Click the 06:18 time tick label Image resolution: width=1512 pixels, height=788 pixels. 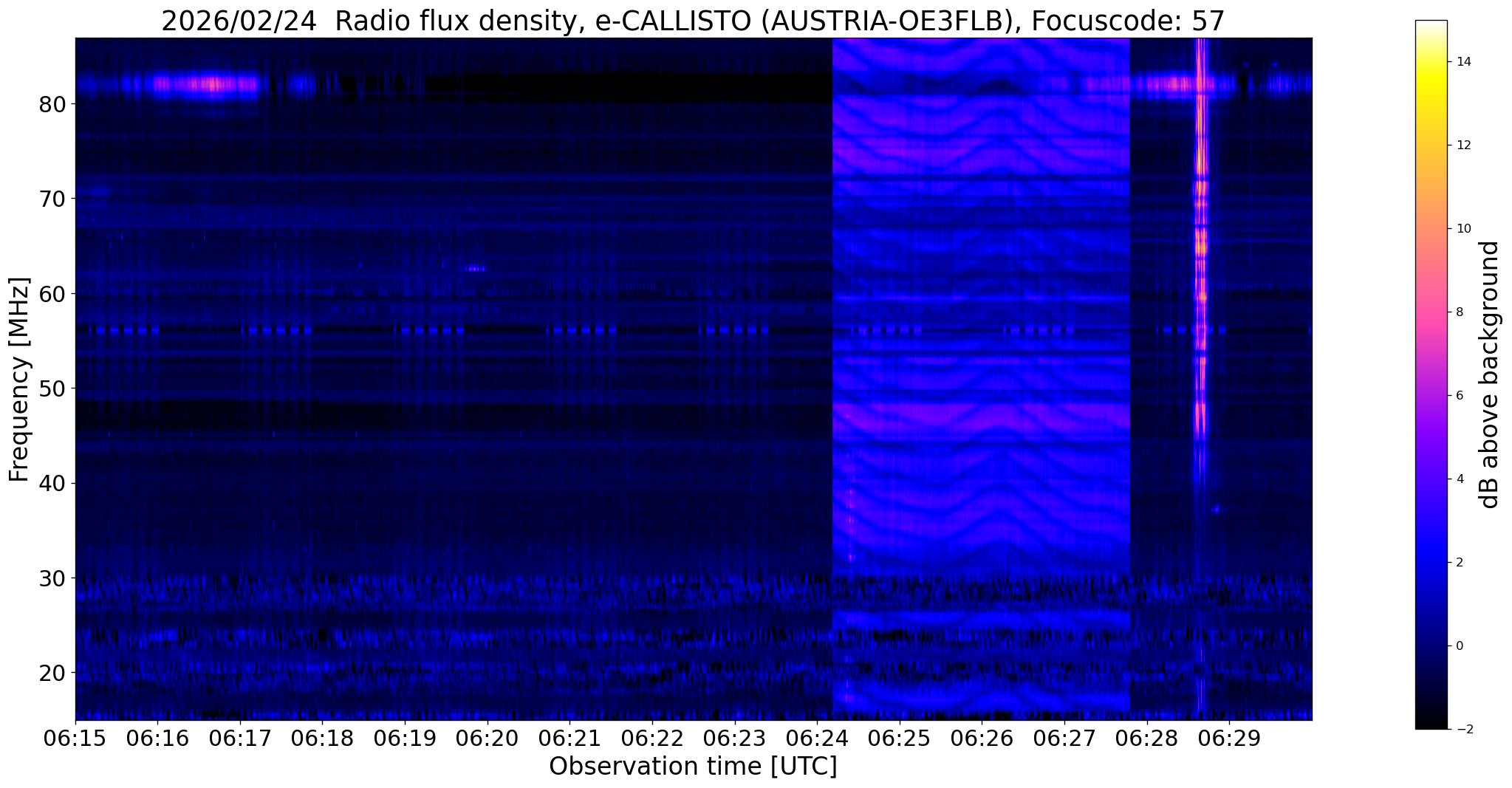click(322, 739)
